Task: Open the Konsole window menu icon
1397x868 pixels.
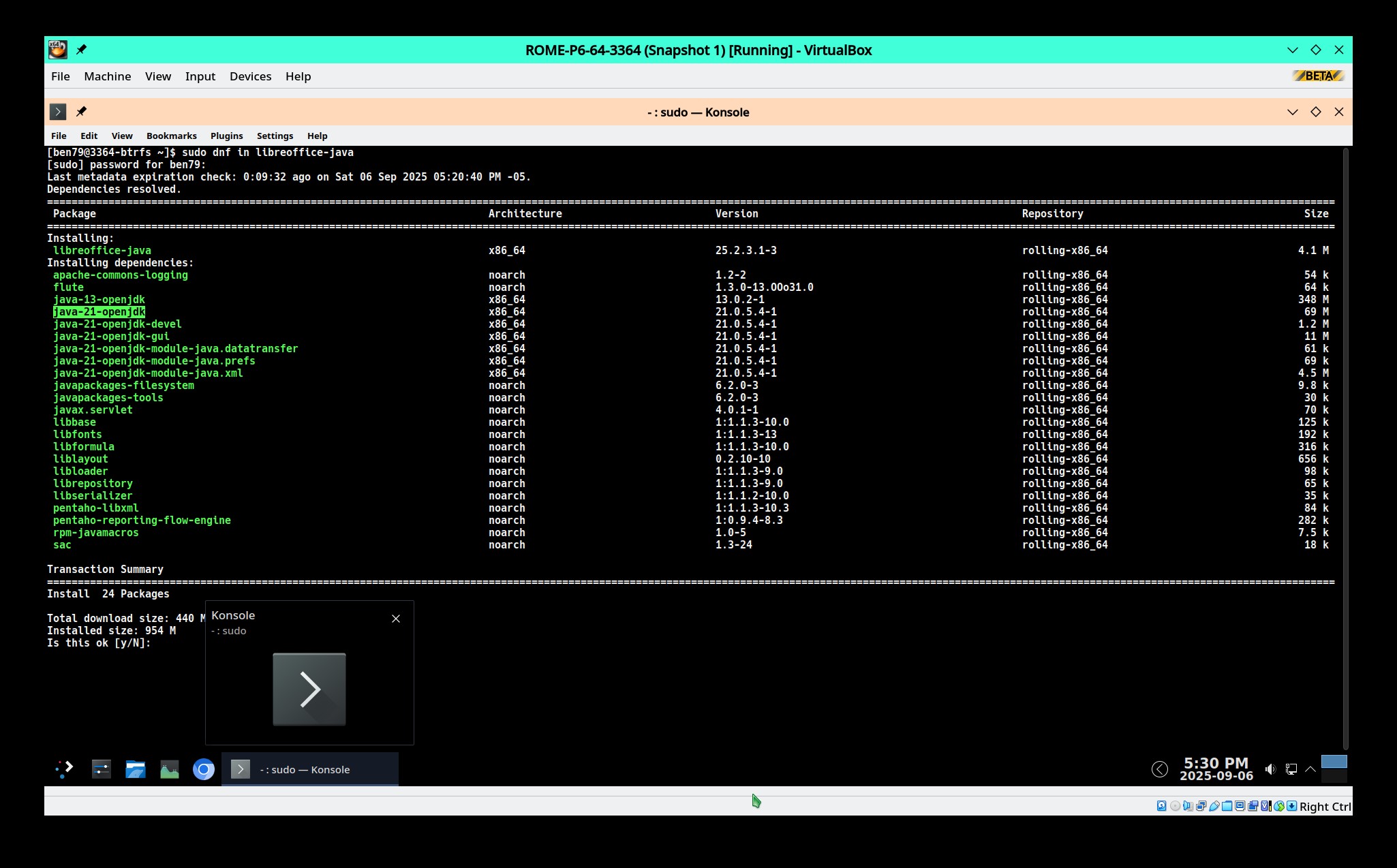Action: [58, 112]
